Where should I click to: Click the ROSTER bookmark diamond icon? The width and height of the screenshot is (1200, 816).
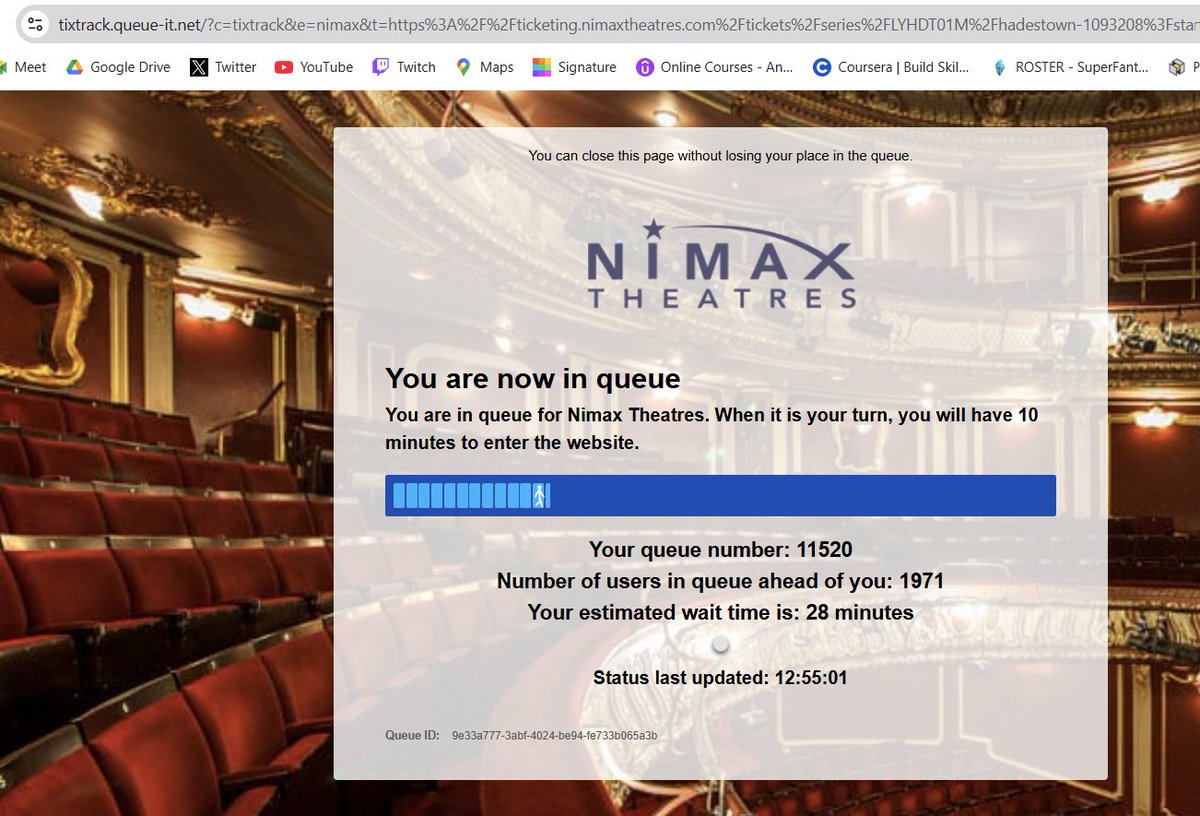999,67
